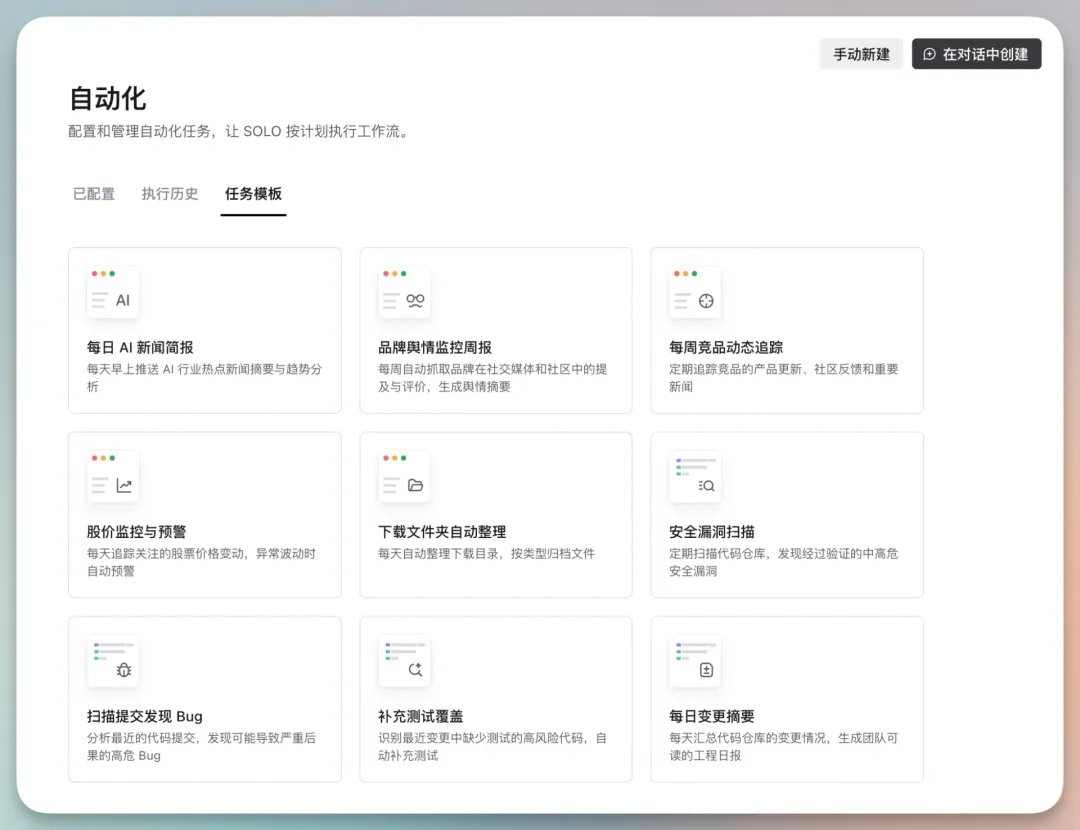This screenshot has width=1080, height=830.
Task: Click the 股价监控与预警 card description text
Action: click(201, 562)
